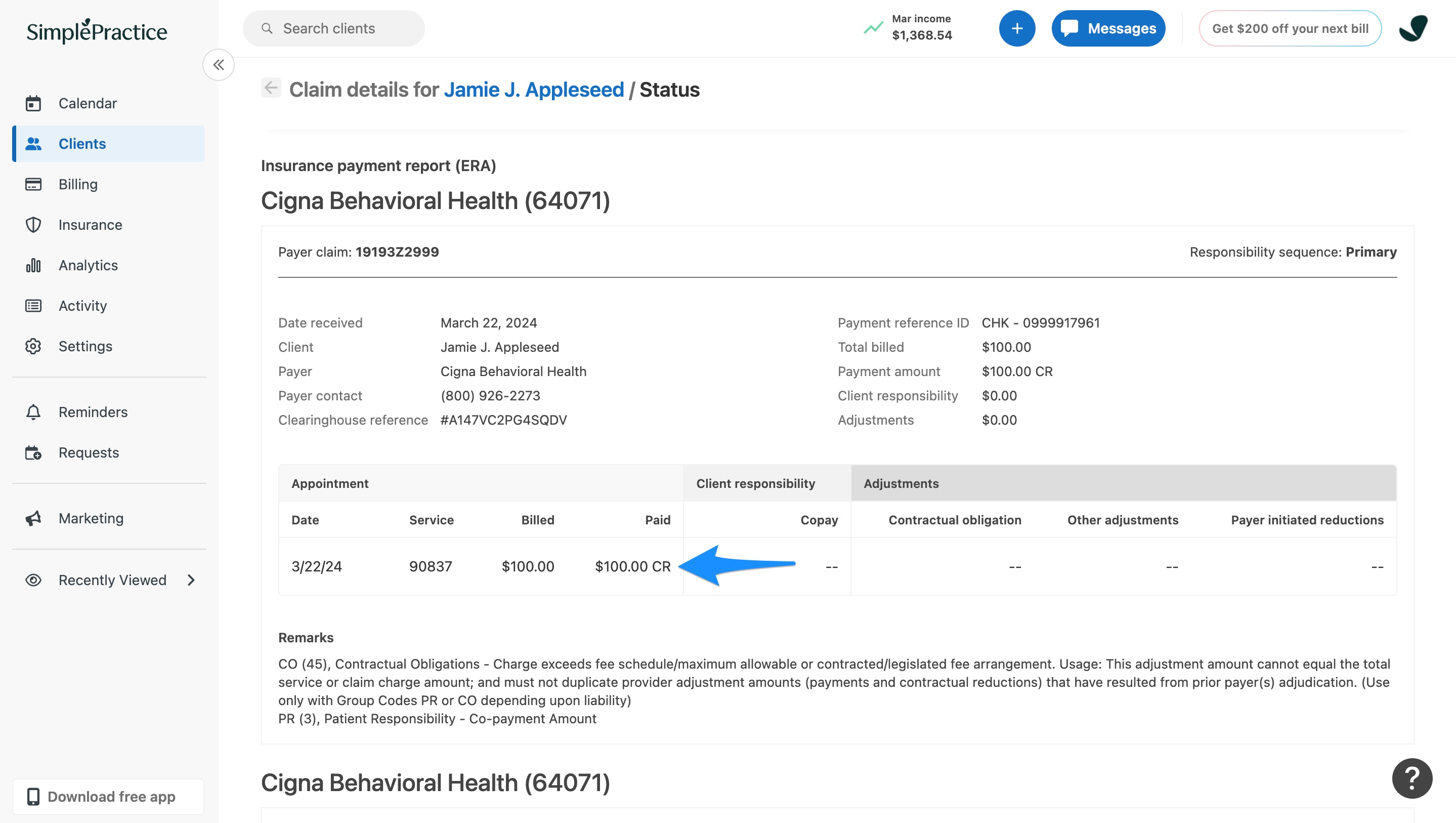The width and height of the screenshot is (1456, 823).
Task: Go back using the arrow beside Claim details
Action: point(271,88)
